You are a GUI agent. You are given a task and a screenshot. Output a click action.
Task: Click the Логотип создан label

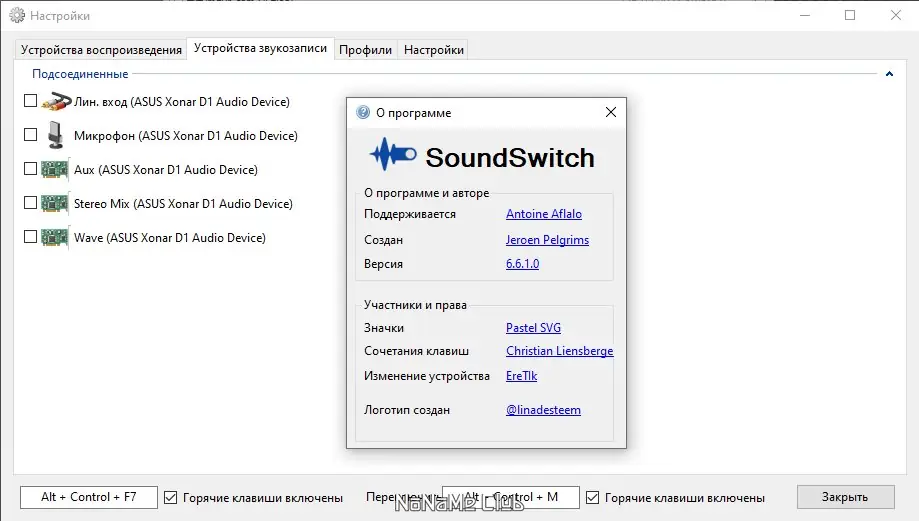(x=407, y=410)
